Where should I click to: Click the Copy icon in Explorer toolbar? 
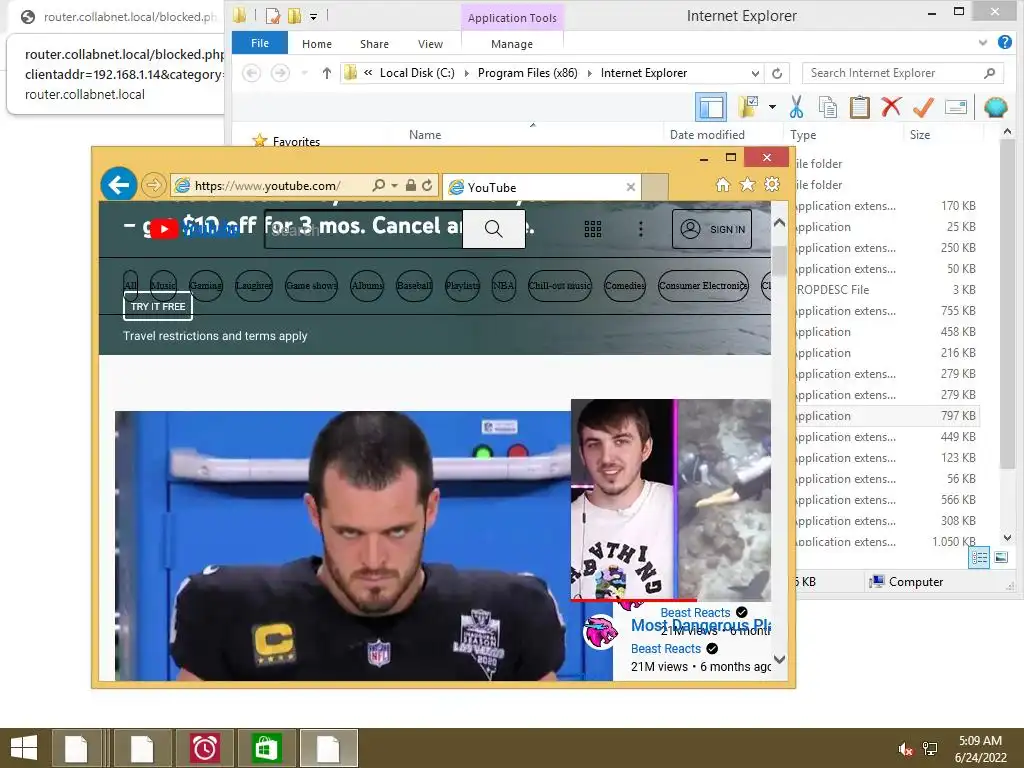(x=827, y=107)
